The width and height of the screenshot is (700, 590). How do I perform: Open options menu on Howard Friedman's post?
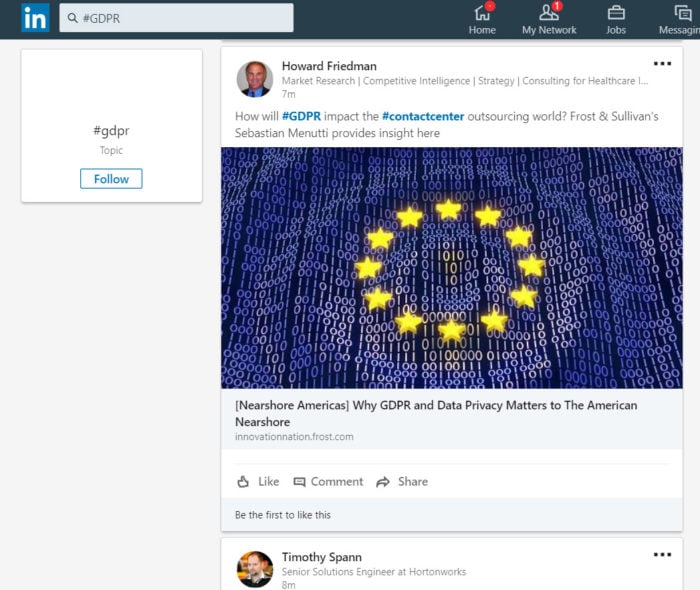662,64
